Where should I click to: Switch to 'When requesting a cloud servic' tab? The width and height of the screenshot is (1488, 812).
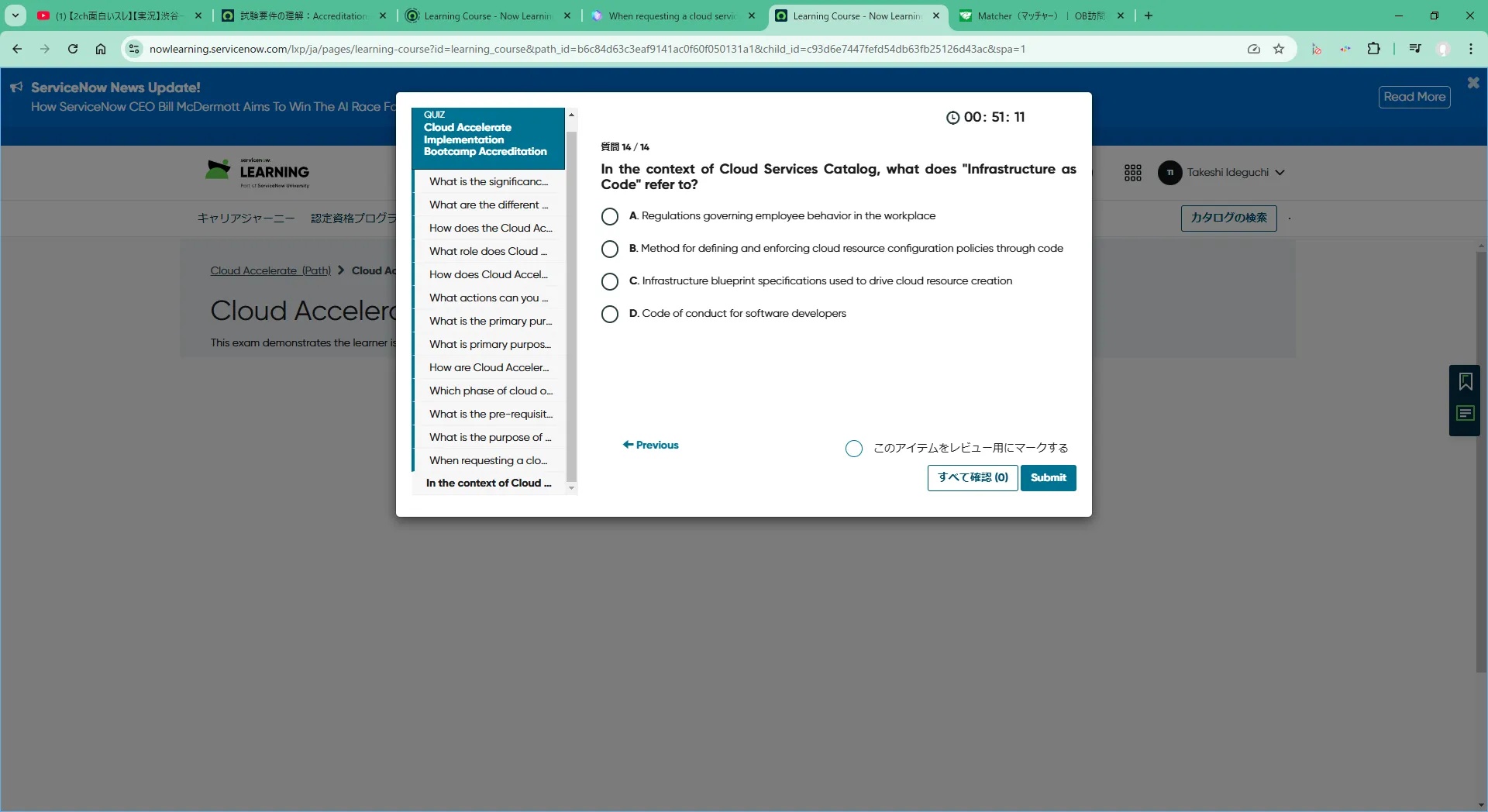pos(671,15)
